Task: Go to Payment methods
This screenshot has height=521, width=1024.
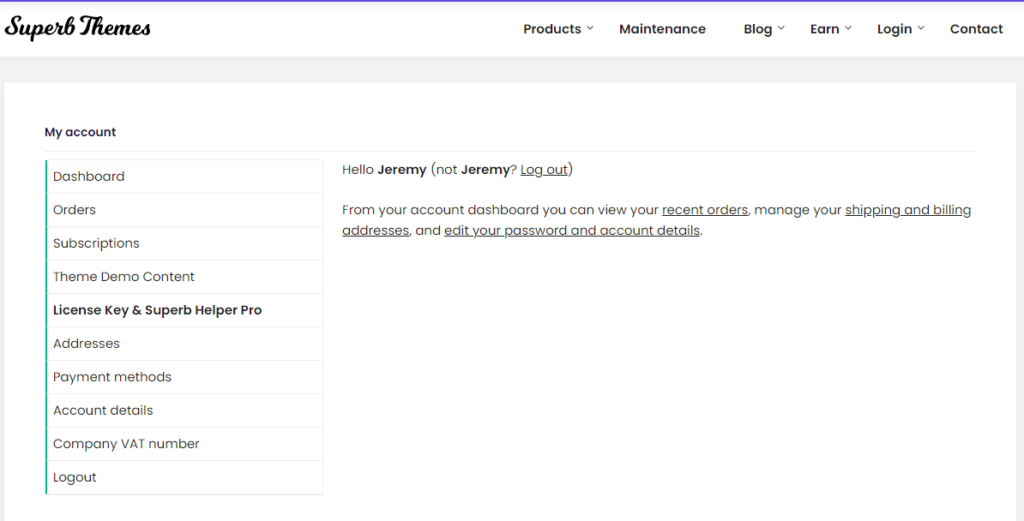Action: (185, 377)
